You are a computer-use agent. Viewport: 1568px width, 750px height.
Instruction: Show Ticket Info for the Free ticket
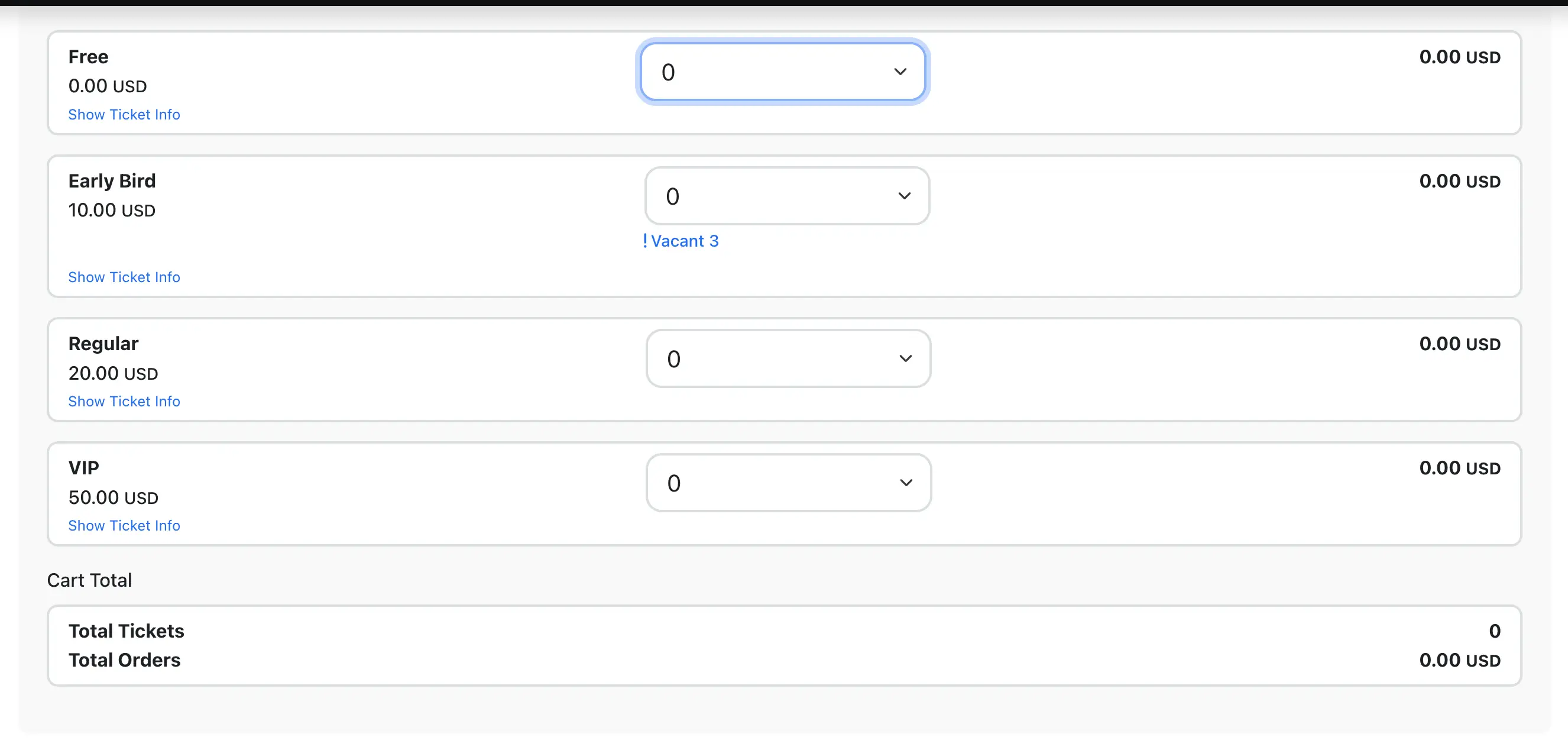(124, 114)
